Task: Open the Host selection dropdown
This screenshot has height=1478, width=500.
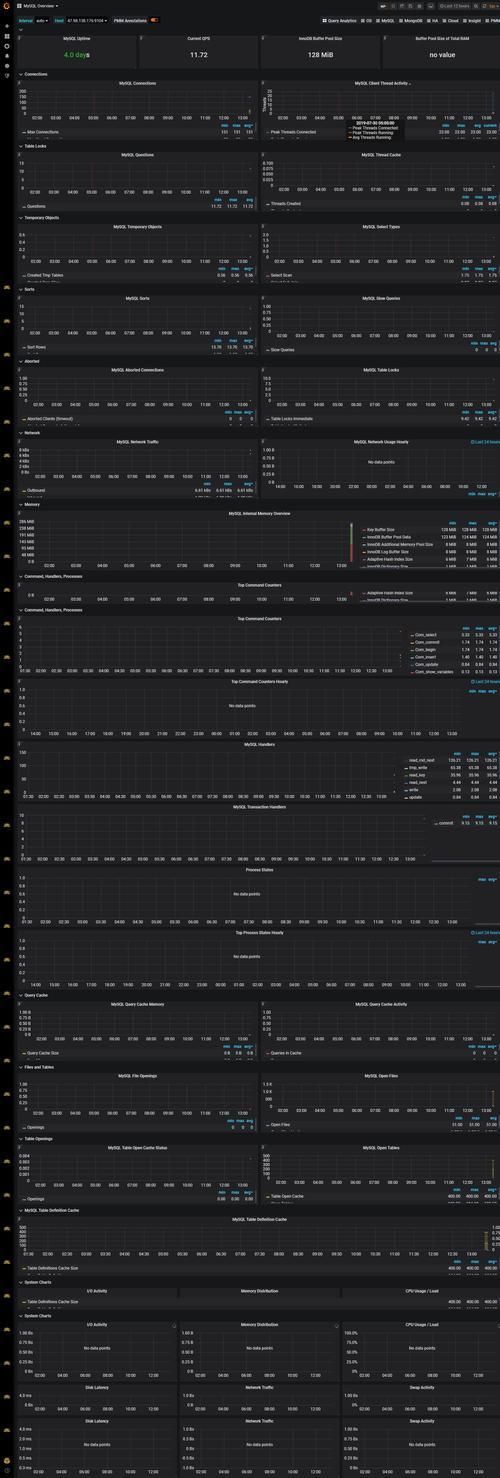Action: tap(87, 20)
